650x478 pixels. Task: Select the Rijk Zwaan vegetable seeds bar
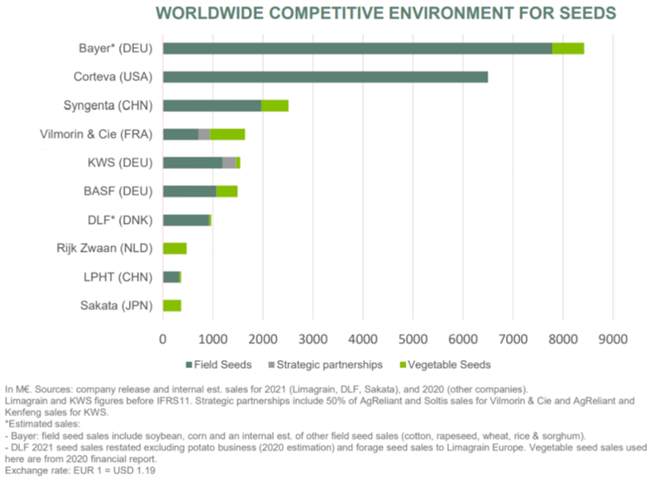pyautogui.click(x=175, y=248)
